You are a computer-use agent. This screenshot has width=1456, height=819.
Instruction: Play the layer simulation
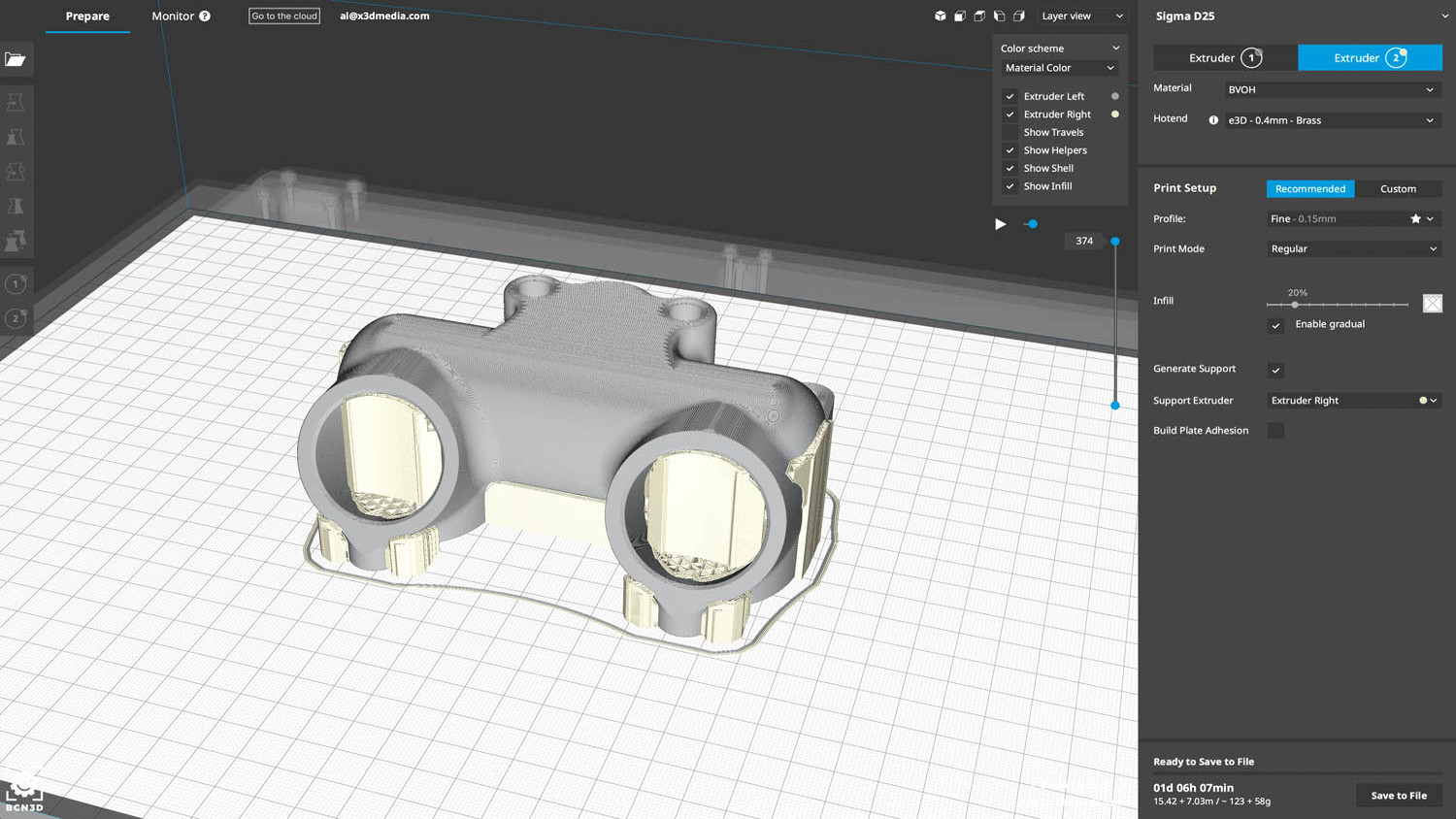[1000, 224]
